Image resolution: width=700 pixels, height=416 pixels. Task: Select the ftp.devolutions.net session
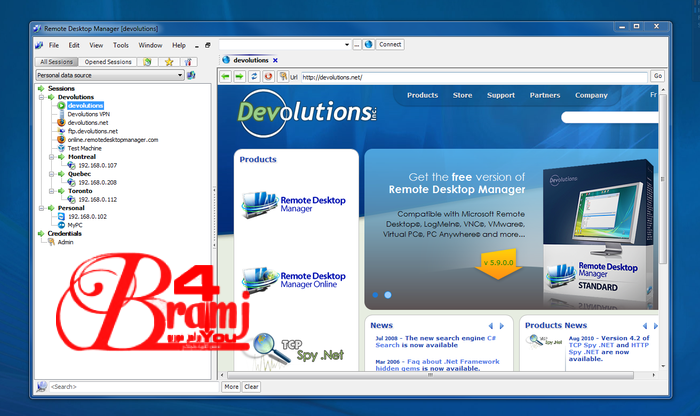point(92,131)
